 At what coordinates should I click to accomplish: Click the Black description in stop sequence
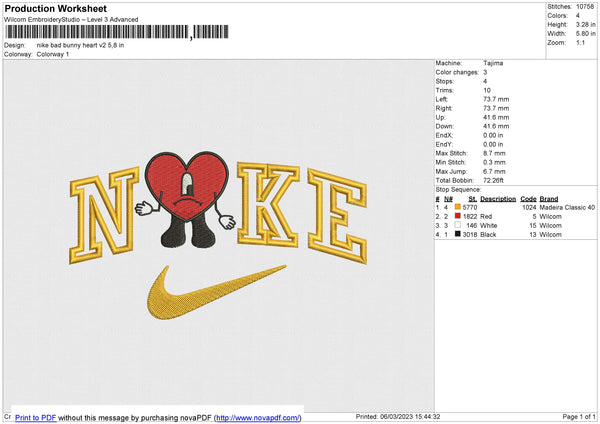[x=488, y=235]
